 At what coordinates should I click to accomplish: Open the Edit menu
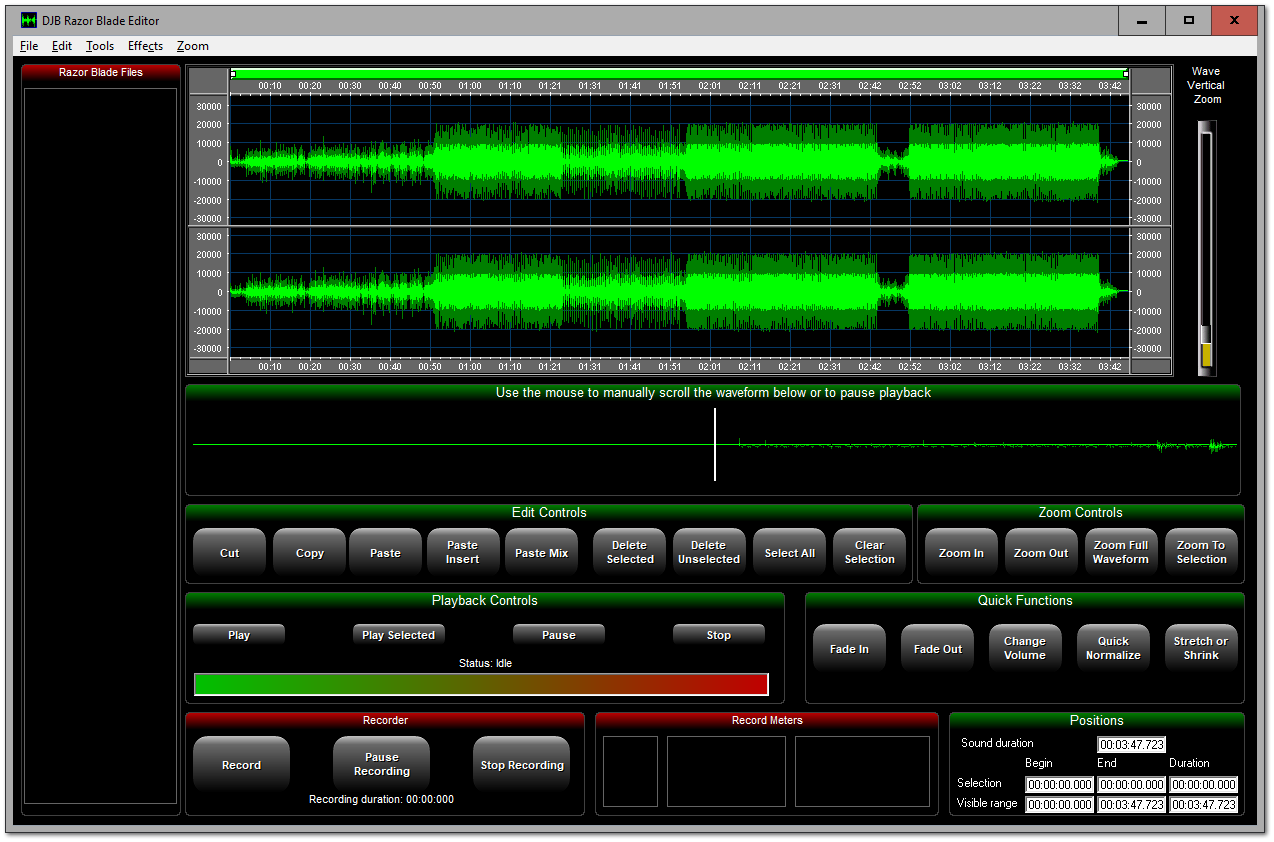62,46
